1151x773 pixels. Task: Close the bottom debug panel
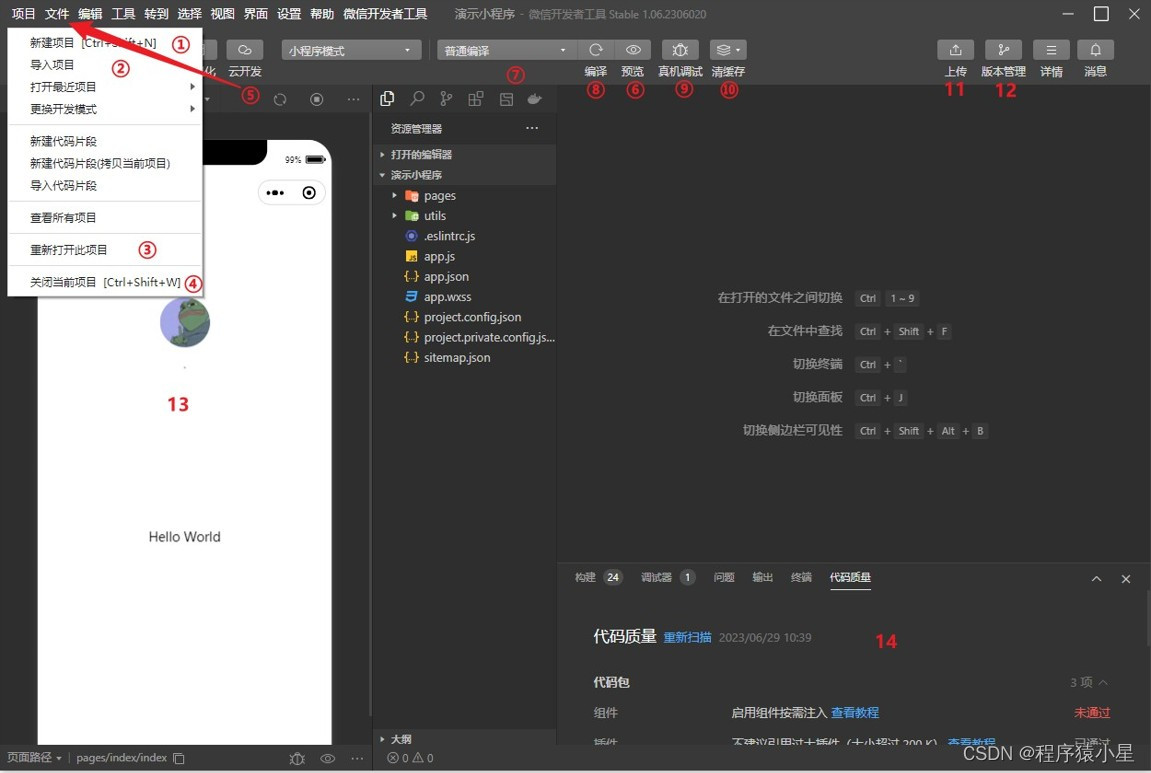tap(1126, 579)
